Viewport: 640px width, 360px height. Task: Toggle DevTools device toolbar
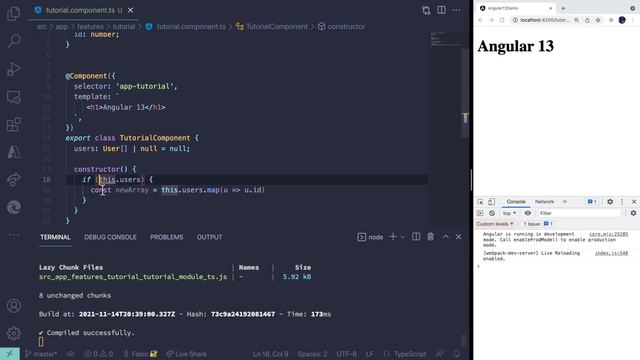tap(491, 202)
